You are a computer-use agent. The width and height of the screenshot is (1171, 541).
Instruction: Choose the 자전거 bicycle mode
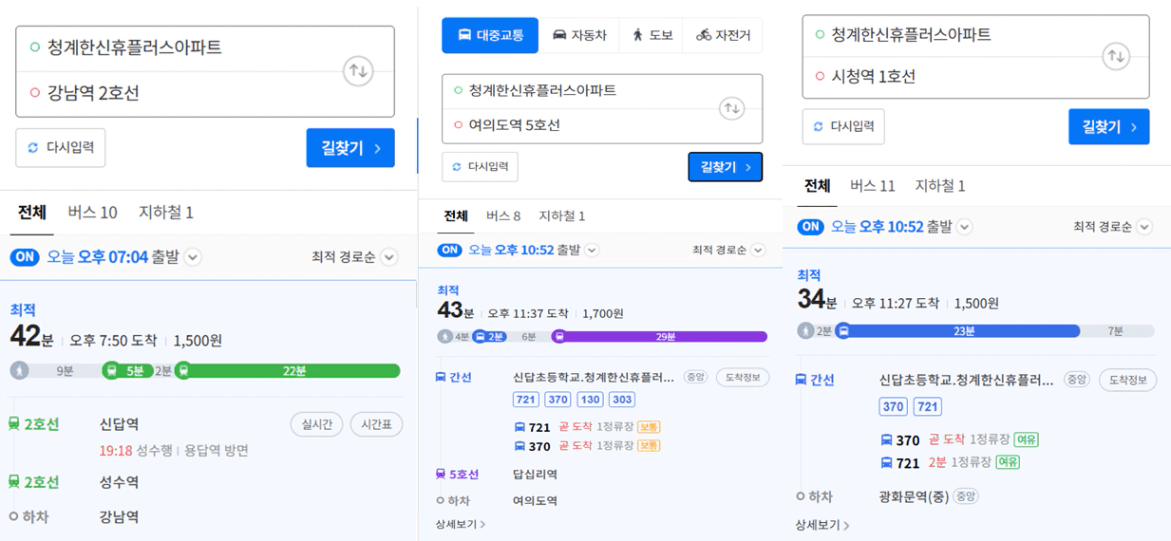click(721, 35)
